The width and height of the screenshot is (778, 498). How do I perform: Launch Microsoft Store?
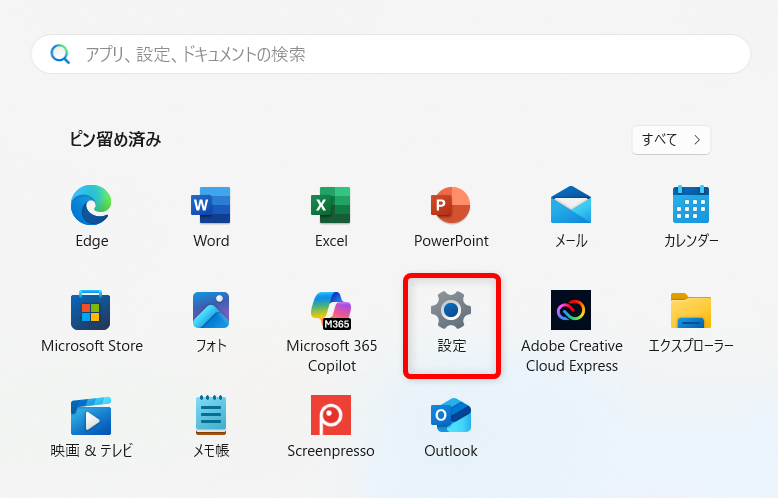point(91,321)
